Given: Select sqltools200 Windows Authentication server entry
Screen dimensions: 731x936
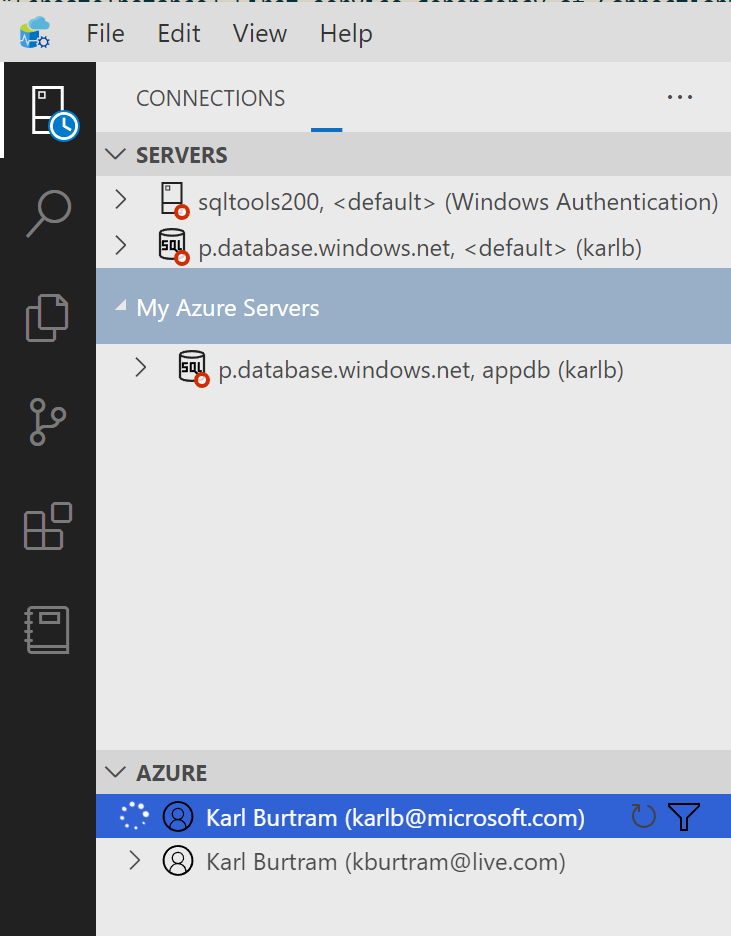Looking at the screenshot, I should [x=413, y=200].
